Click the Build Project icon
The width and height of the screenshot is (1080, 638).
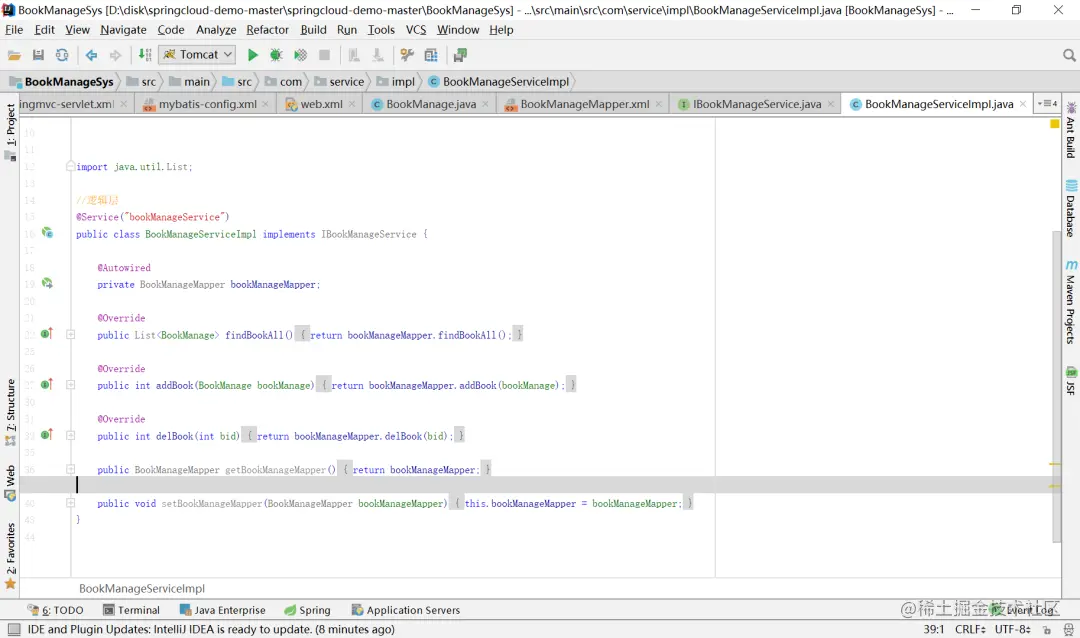(x=145, y=55)
